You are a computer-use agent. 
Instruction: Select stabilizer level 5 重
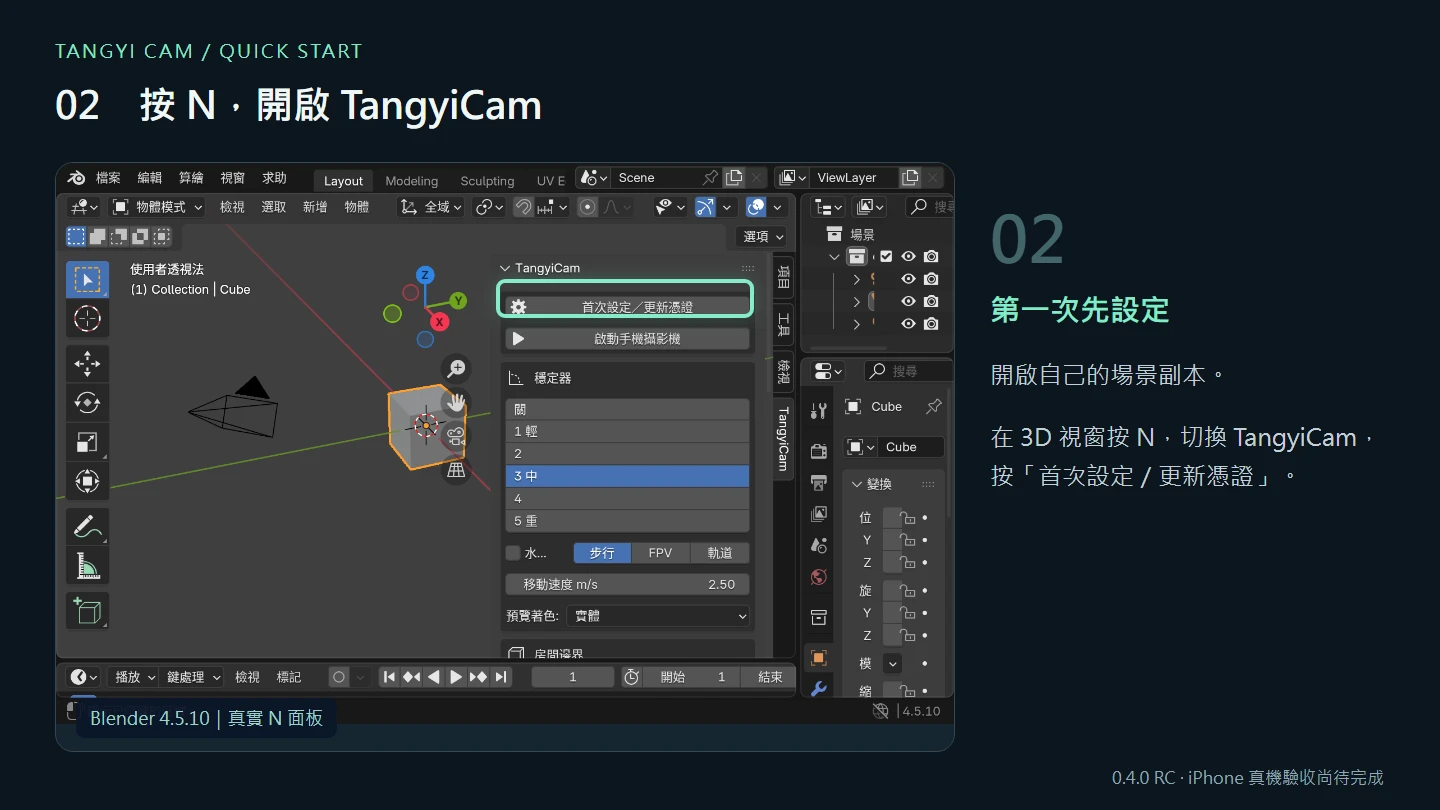[x=627, y=521]
